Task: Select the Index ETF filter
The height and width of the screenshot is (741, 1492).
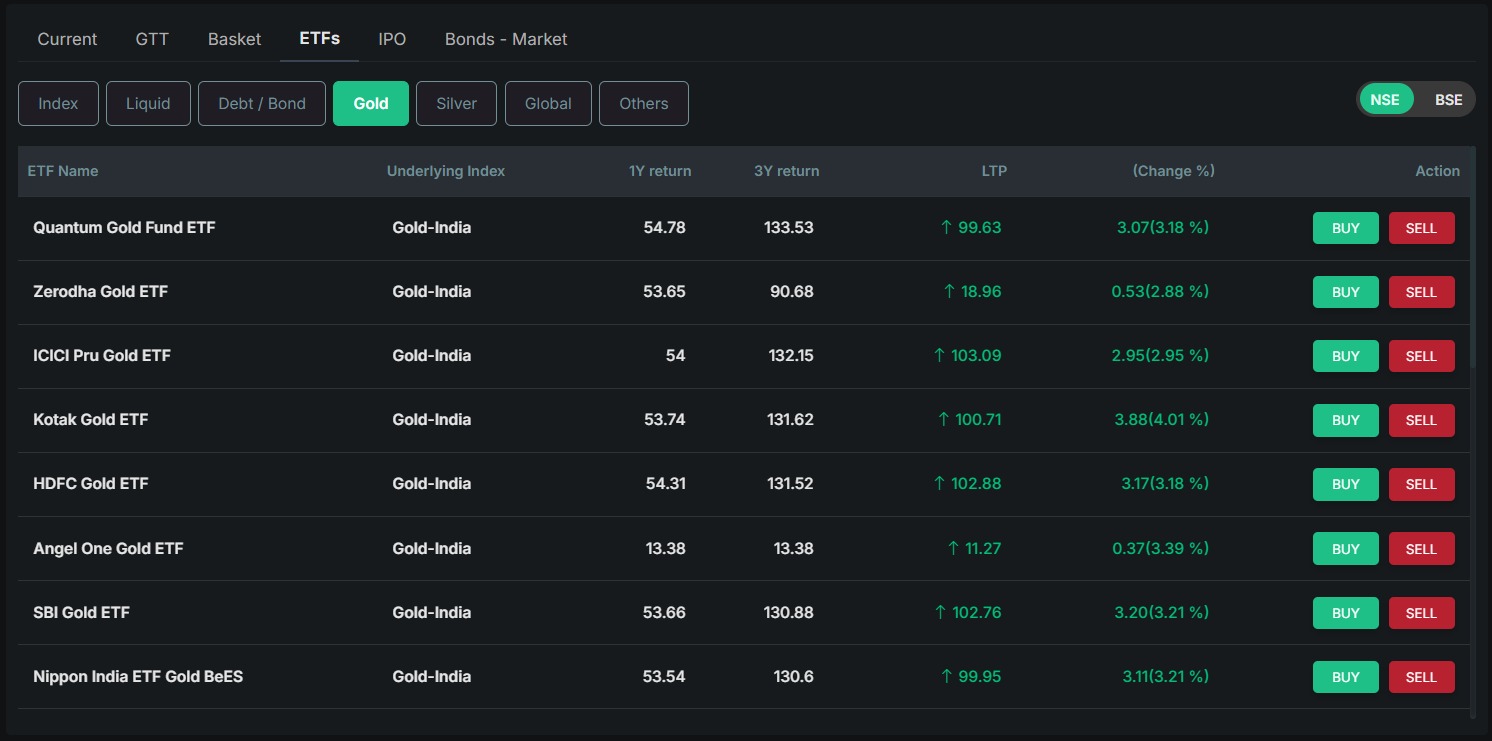Action: [58, 103]
